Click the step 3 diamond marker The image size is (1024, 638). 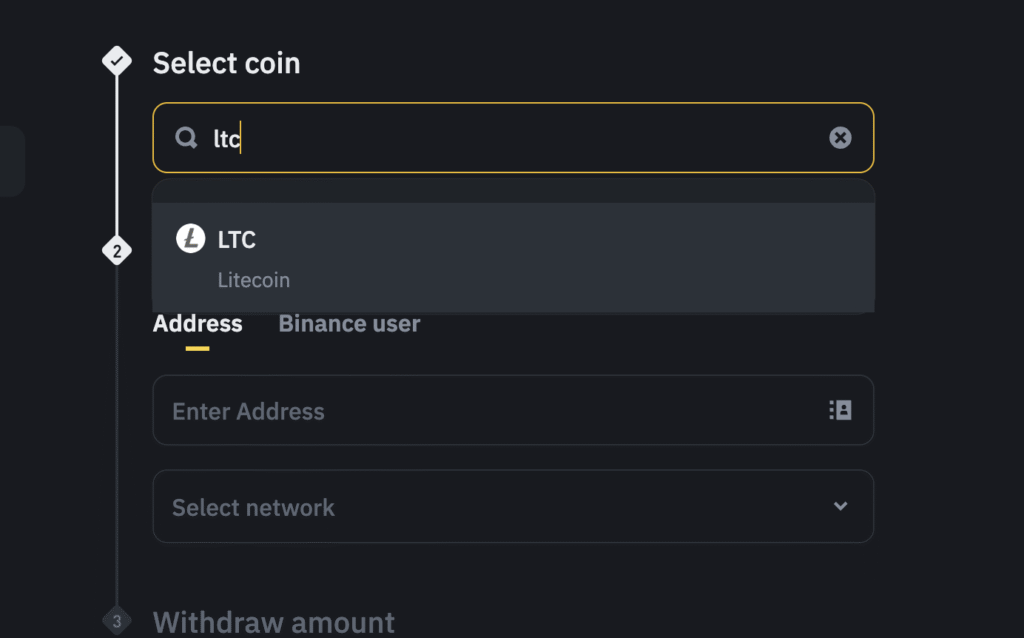pyautogui.click(x=117, y=621)
